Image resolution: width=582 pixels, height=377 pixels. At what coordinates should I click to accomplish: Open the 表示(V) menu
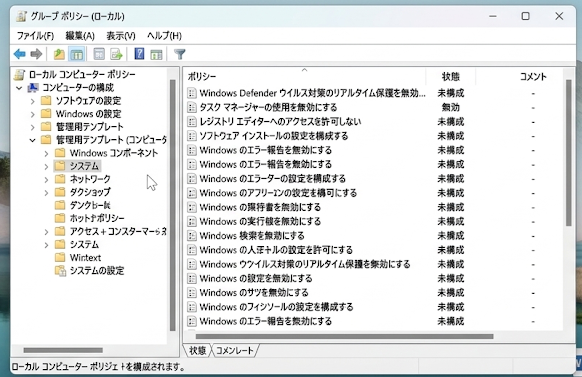click(x=121, y=36)
